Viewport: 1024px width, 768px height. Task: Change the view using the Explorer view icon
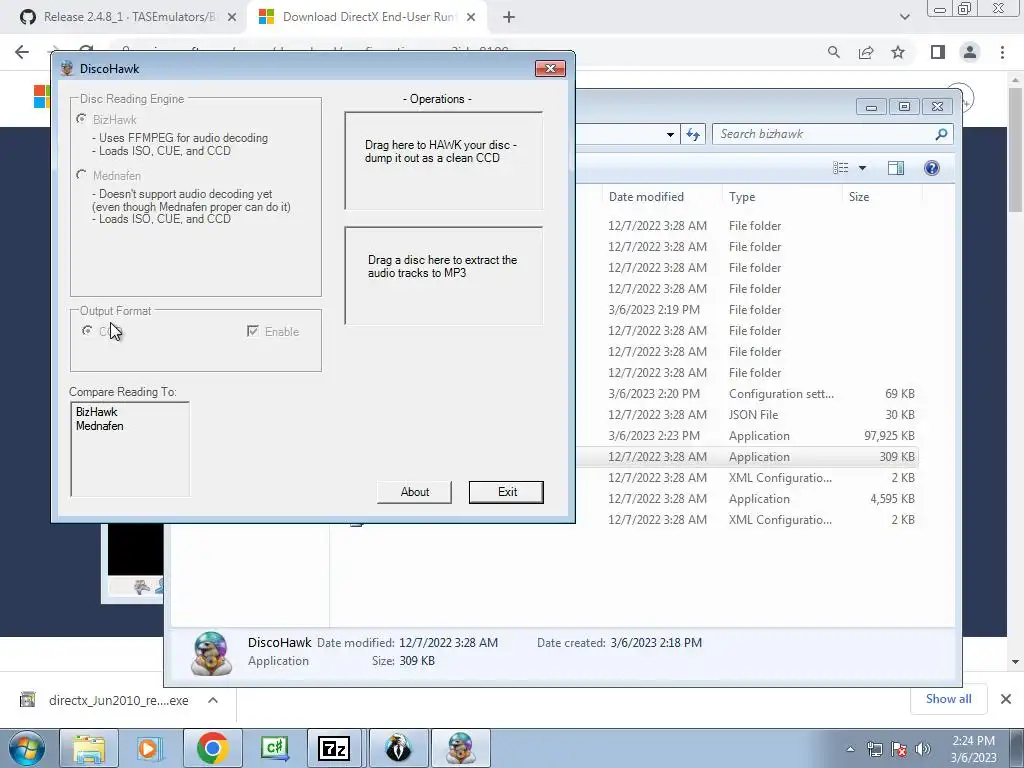840,168
